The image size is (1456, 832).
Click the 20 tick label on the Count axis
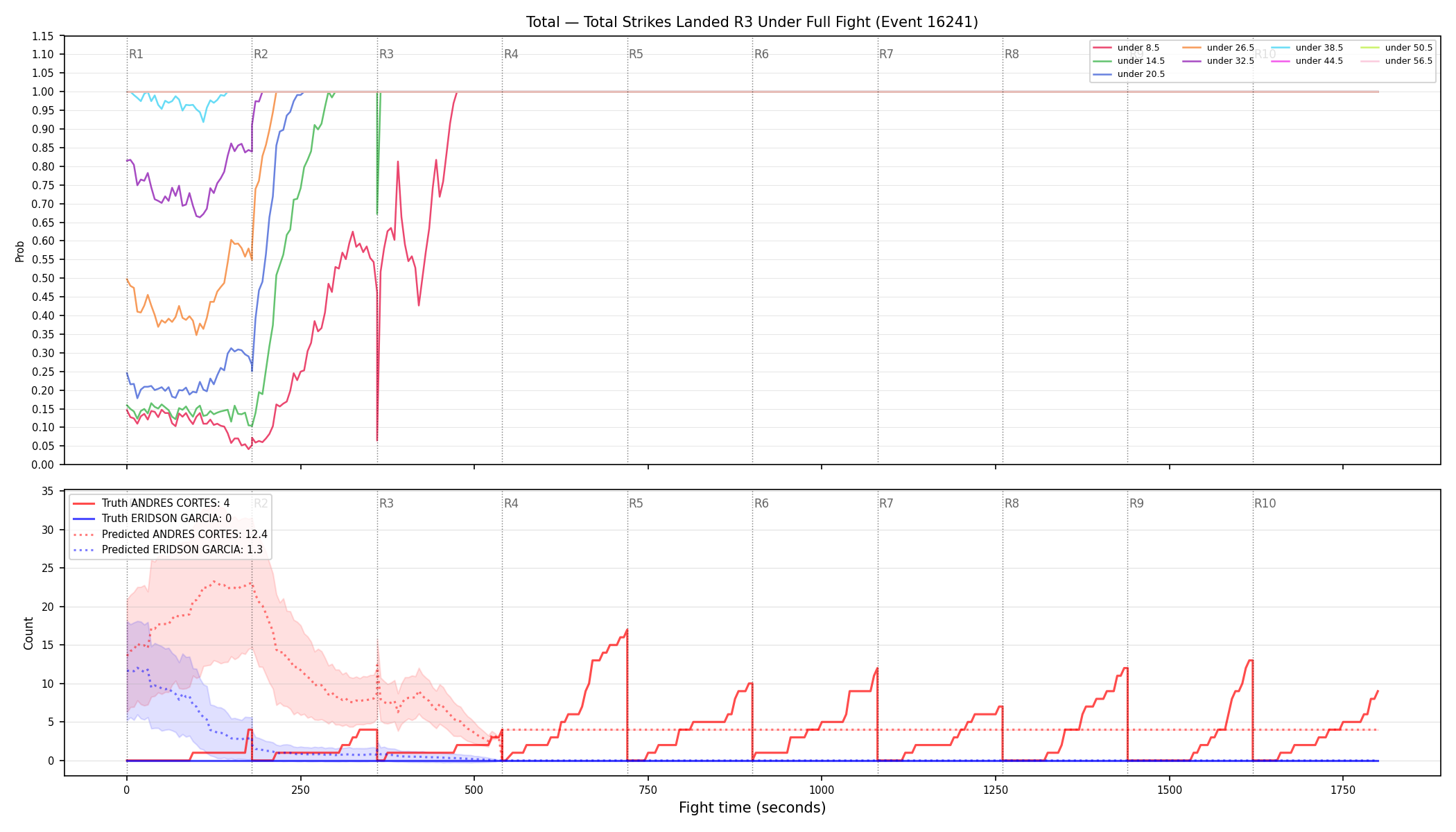(48, 607)
